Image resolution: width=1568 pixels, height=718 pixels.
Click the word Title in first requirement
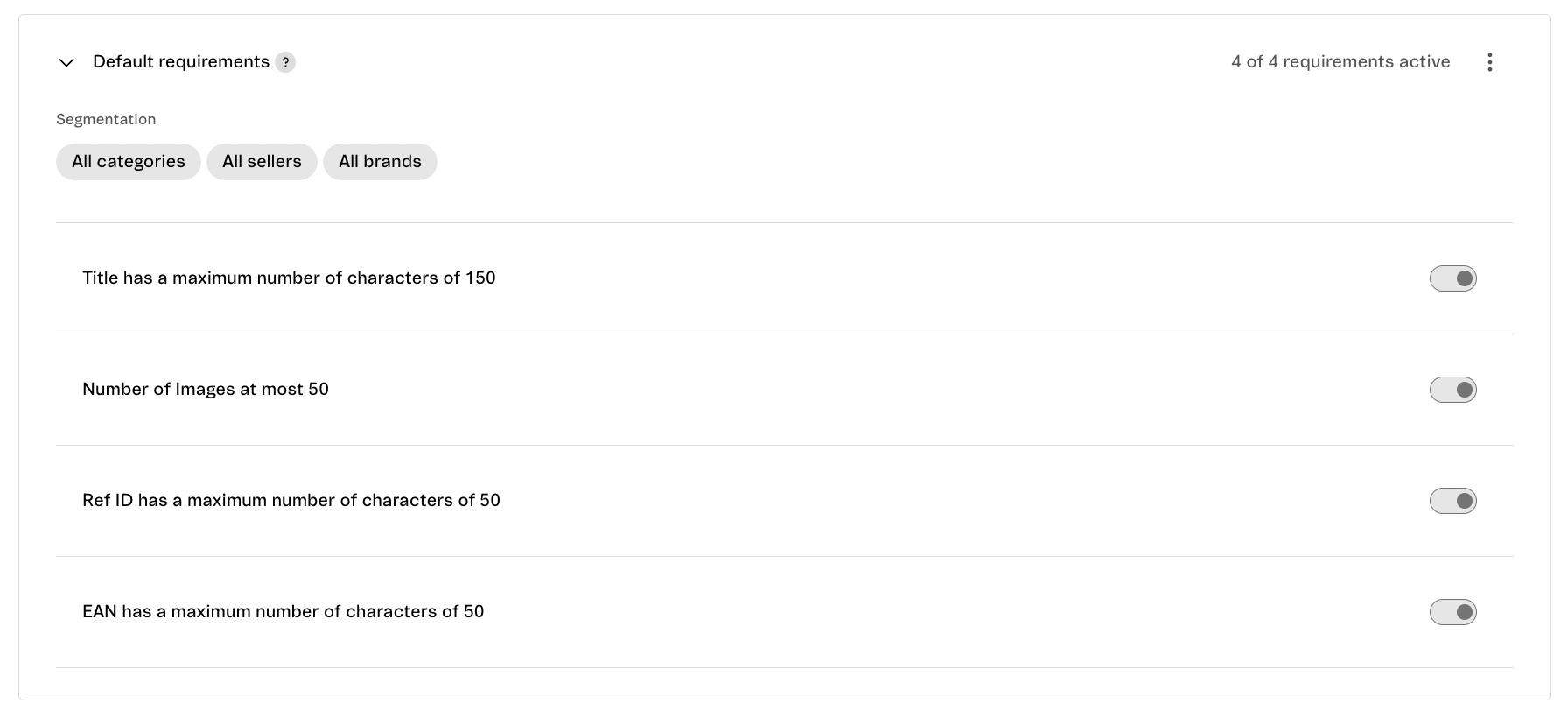(100, 278)
